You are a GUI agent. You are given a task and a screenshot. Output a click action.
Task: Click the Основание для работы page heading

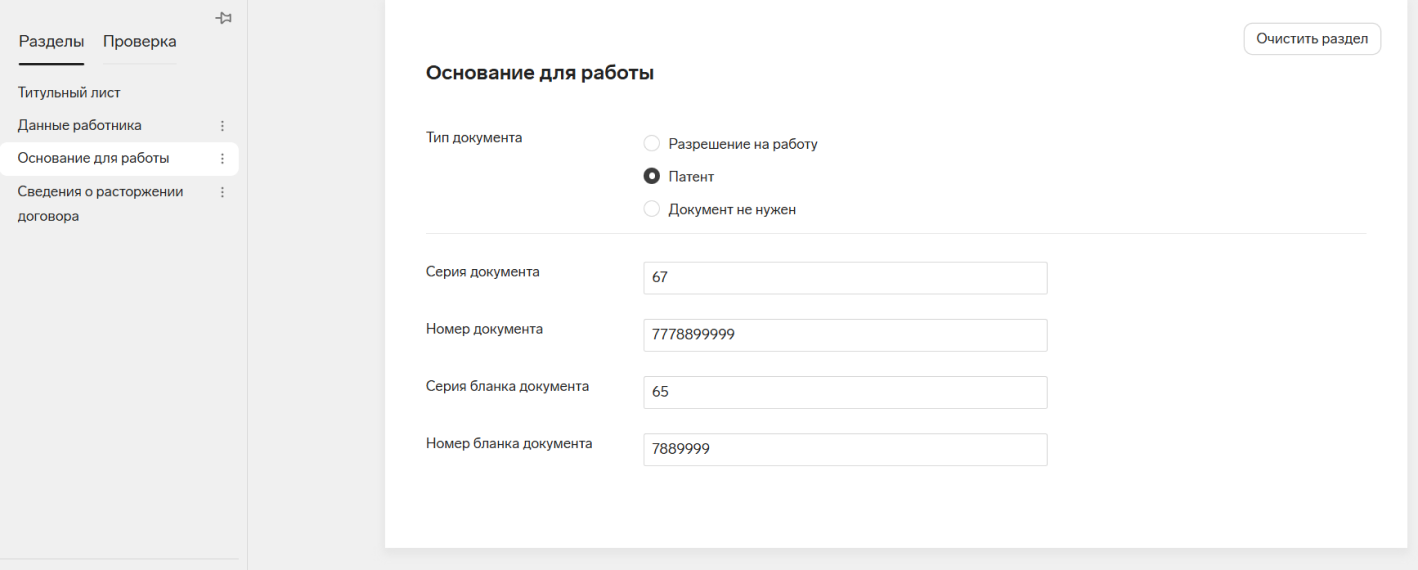pyautogui.click(x=540, y=73)
